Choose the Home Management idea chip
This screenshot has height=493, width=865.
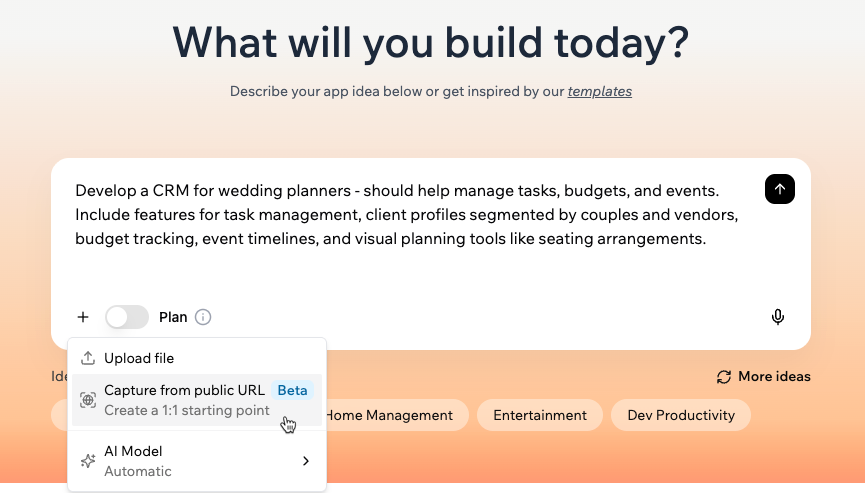(392, 415)
